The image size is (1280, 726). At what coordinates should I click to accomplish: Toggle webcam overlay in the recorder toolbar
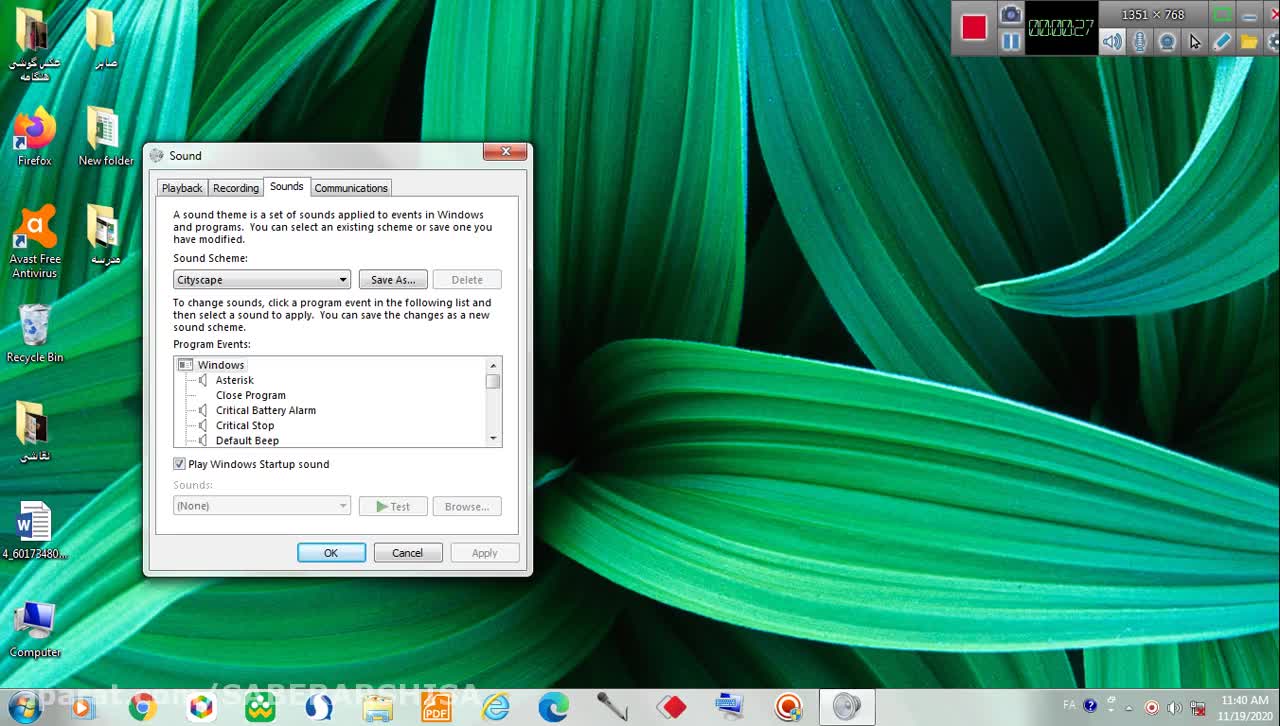coord(1167,42)
